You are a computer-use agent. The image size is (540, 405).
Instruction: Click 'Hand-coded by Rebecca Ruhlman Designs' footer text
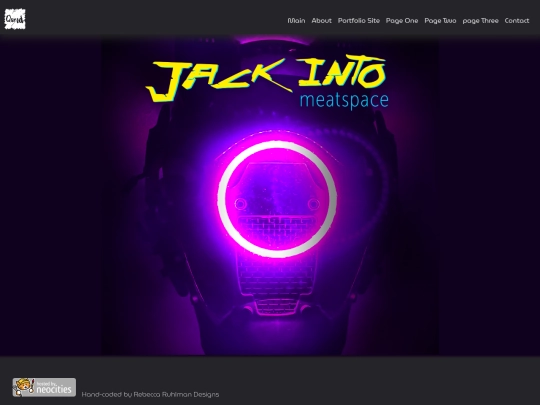click(150, 394)
